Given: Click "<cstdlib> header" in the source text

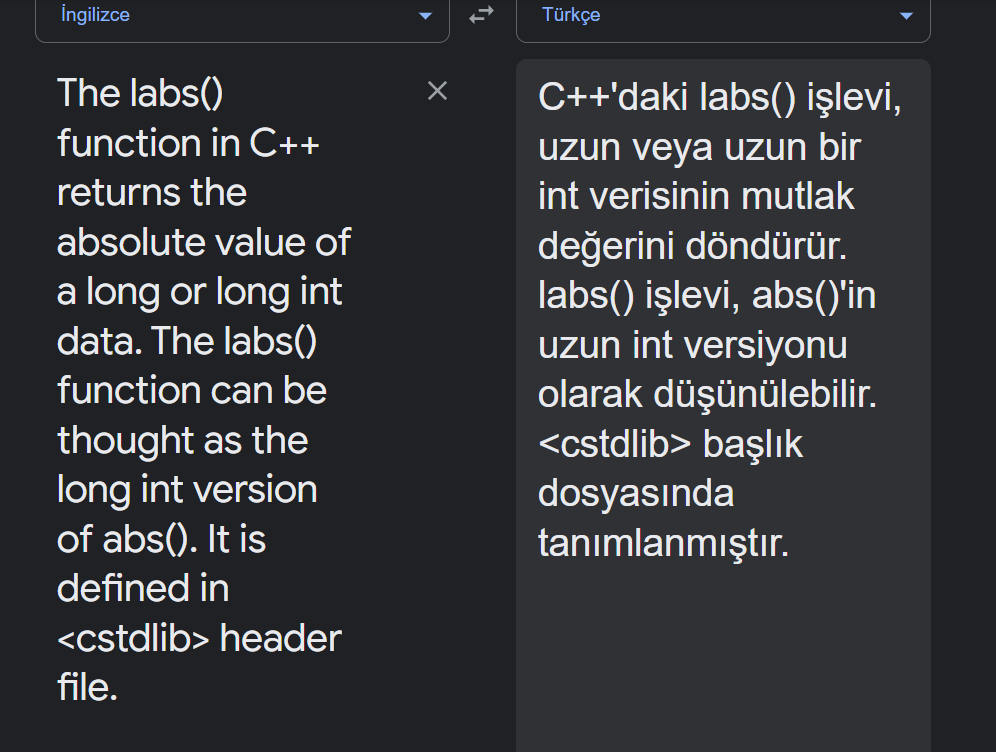Looking at the screenshot, I should point(199,638).
